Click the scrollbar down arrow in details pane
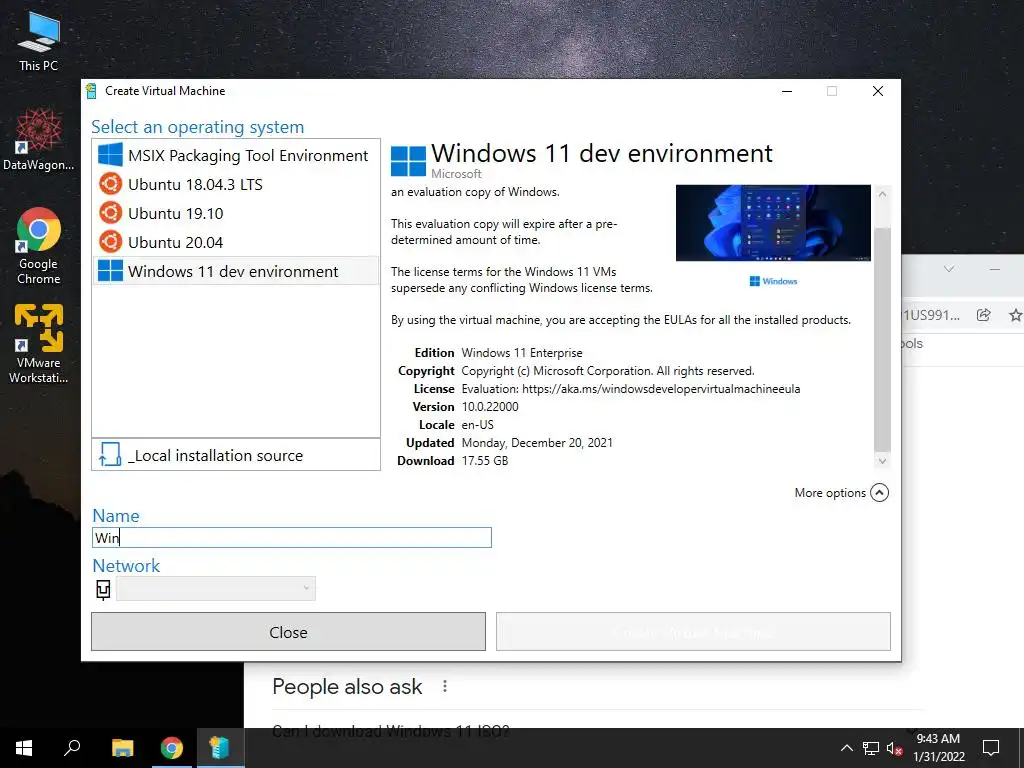This screenshot has height=768, width=1024. tap(882, 460)
